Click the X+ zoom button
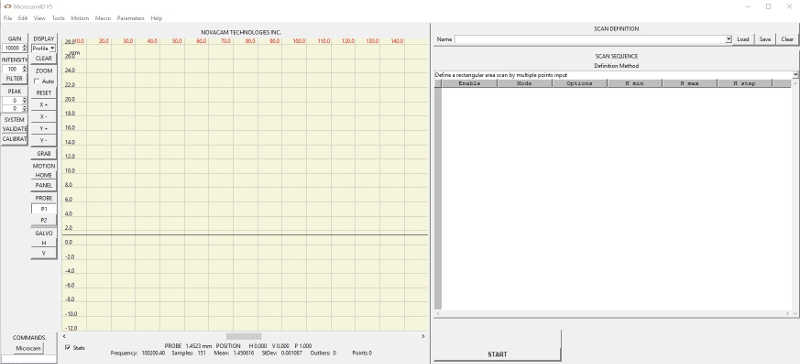Screen dimensions: 800x364 [43, 105]
